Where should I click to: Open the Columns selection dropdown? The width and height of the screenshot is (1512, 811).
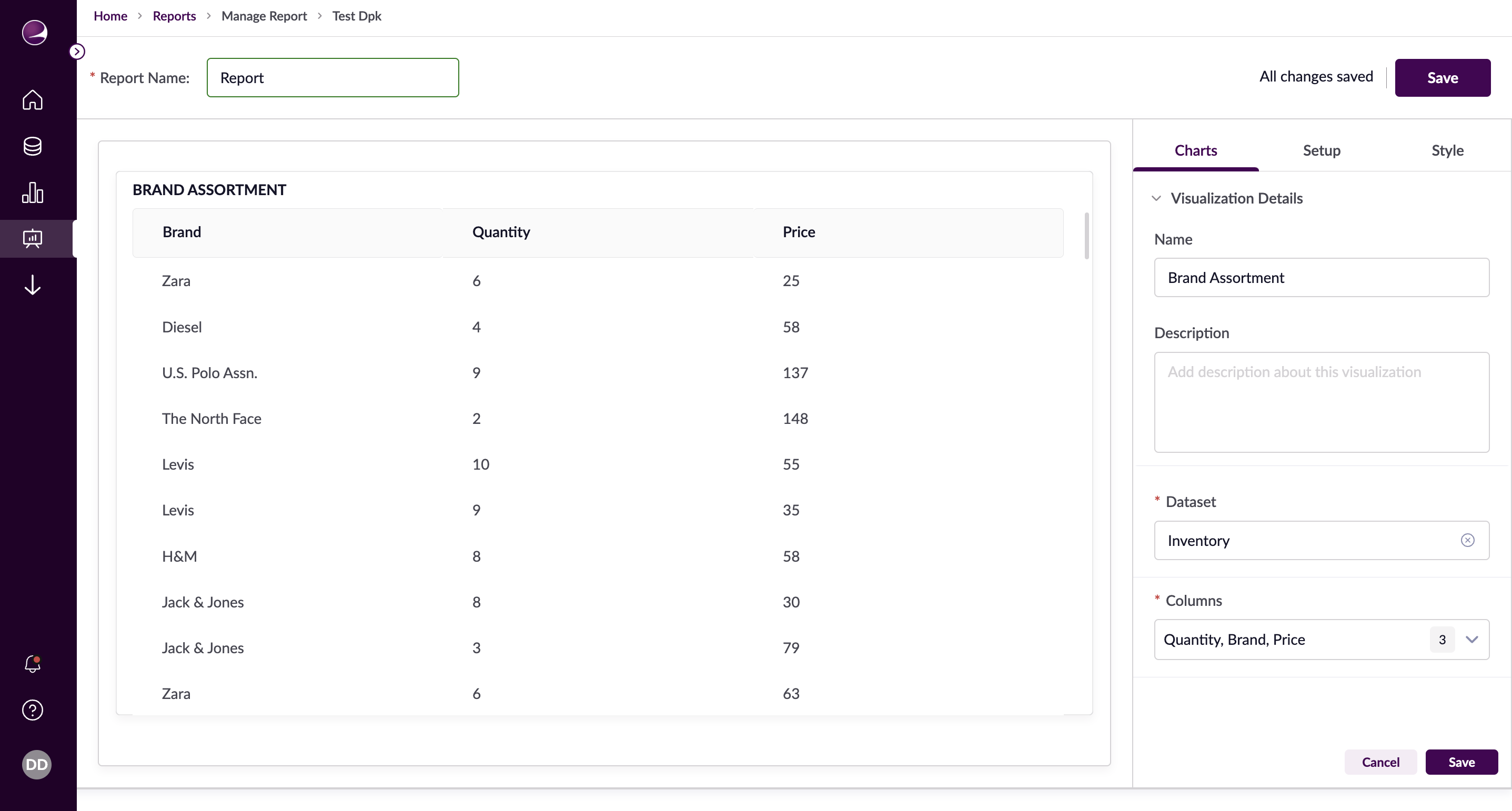click(x=1472, y=639)
